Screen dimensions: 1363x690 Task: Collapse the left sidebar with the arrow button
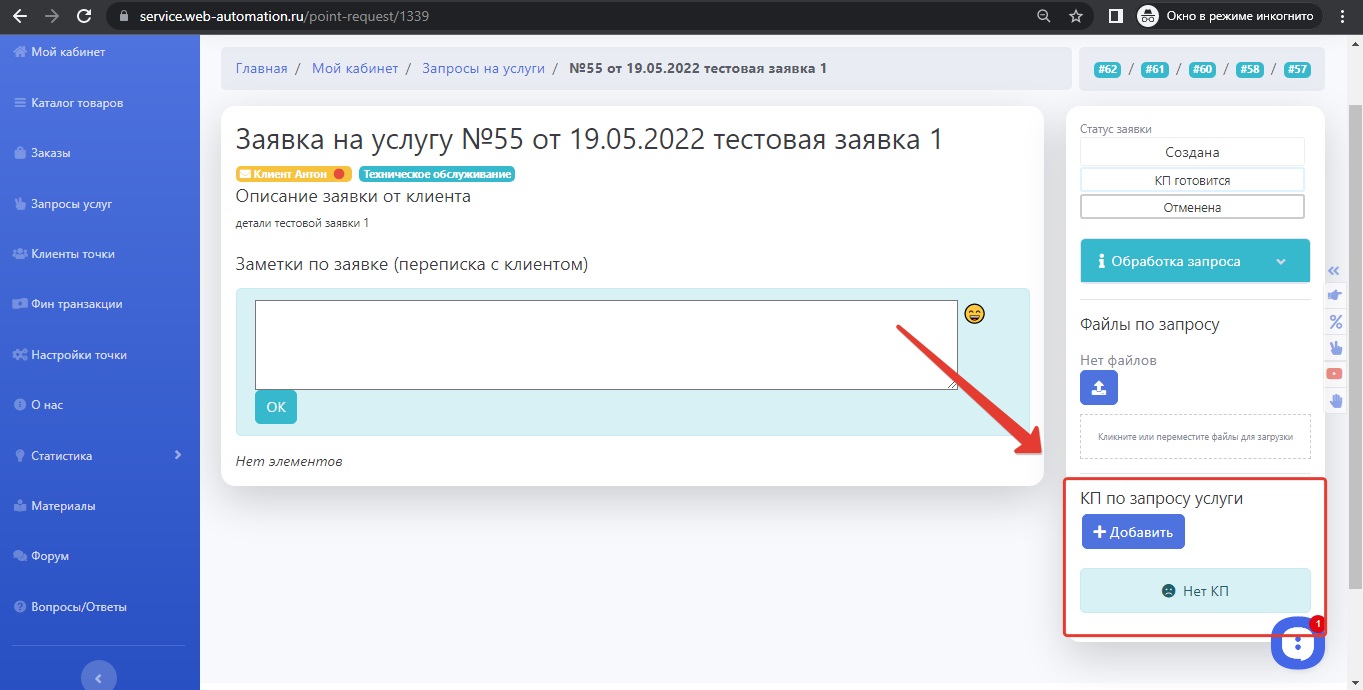98,678
